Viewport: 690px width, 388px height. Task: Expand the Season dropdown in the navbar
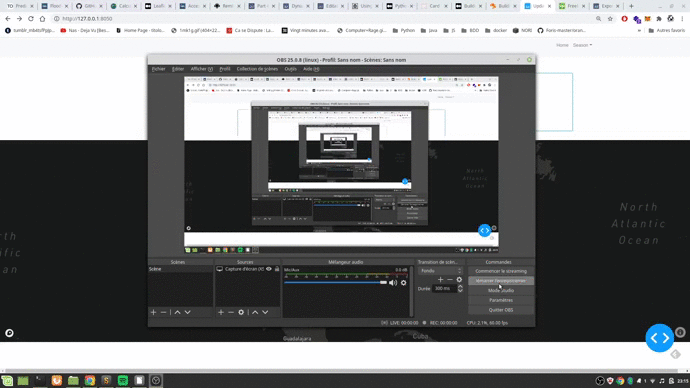coord(582,45)
